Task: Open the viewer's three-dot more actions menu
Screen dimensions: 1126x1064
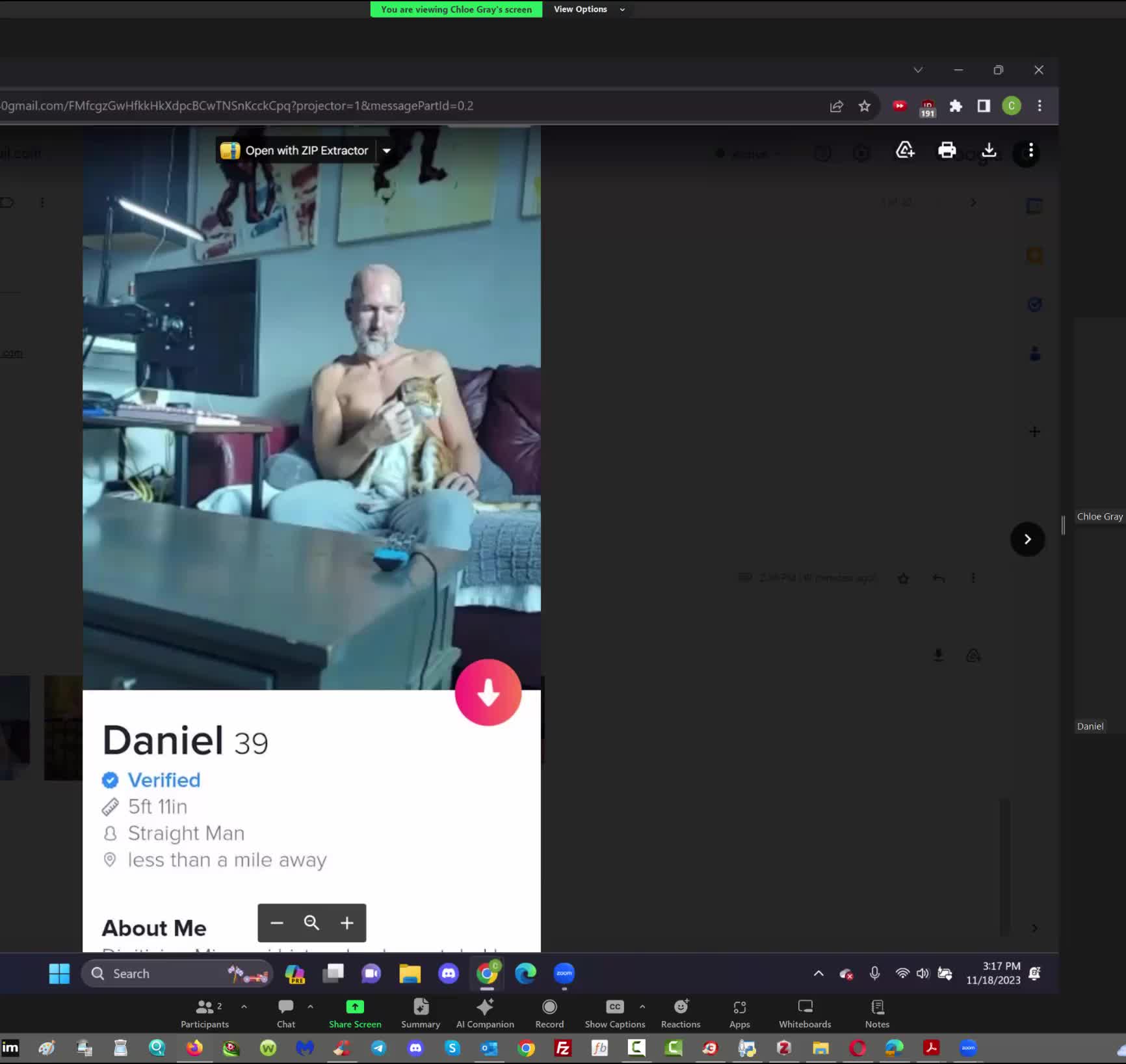Action: 1030,151
